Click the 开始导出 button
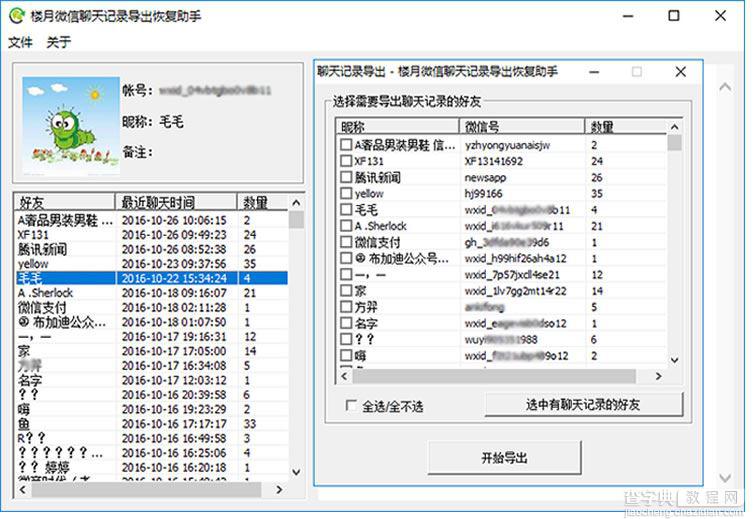 click(504, 457)
